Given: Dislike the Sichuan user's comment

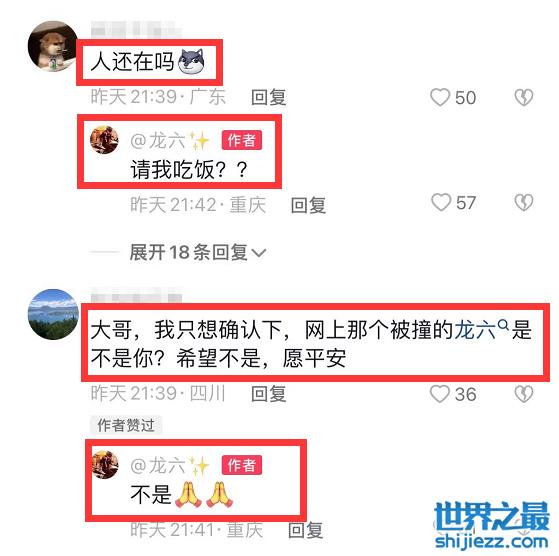Looking at the screenshot, I should [524, 394].
